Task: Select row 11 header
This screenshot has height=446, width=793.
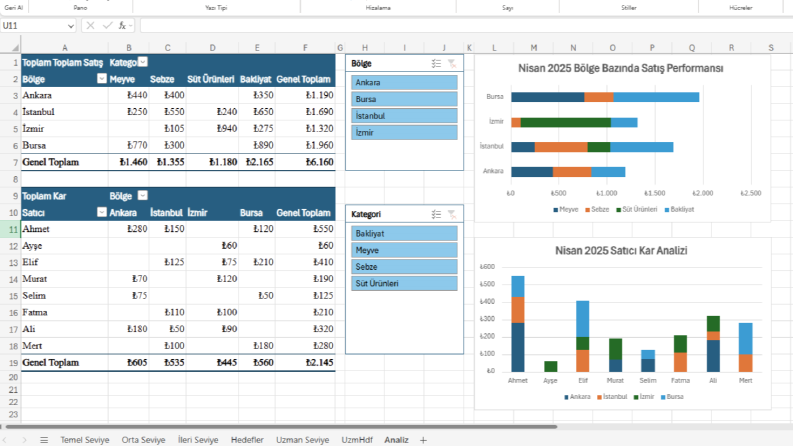Action: [x=11, y=229]
